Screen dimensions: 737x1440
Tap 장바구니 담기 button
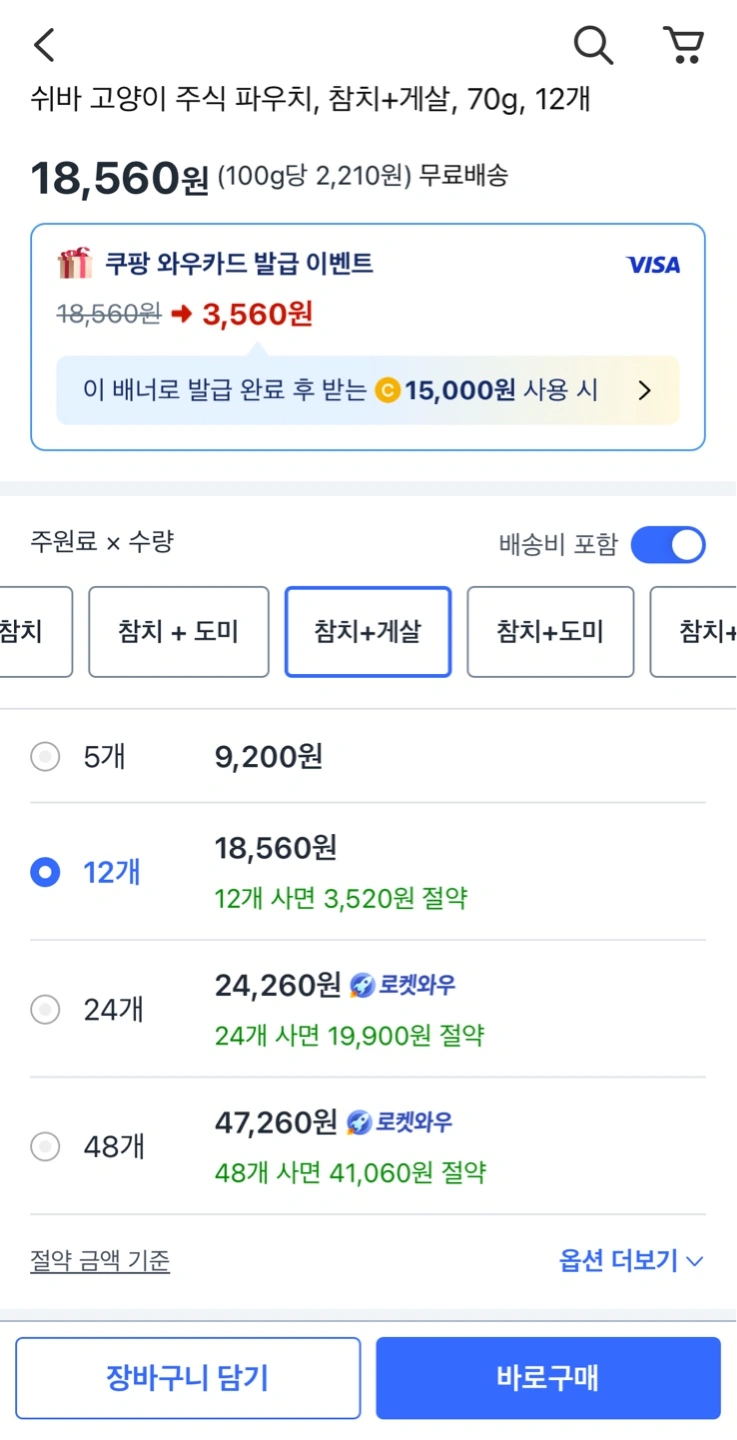pos(188,1378)
